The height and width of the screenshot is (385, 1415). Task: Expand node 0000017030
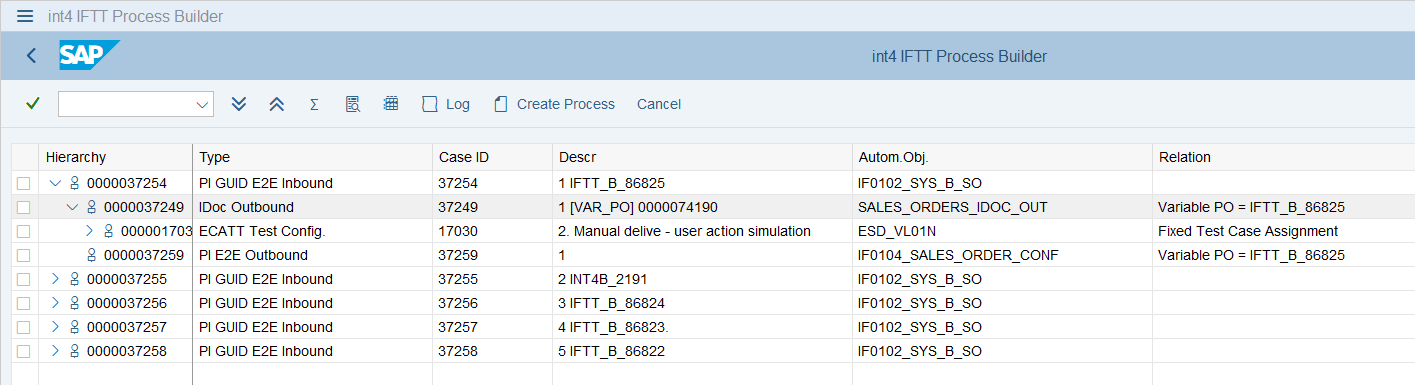click(x=89, y=231)
